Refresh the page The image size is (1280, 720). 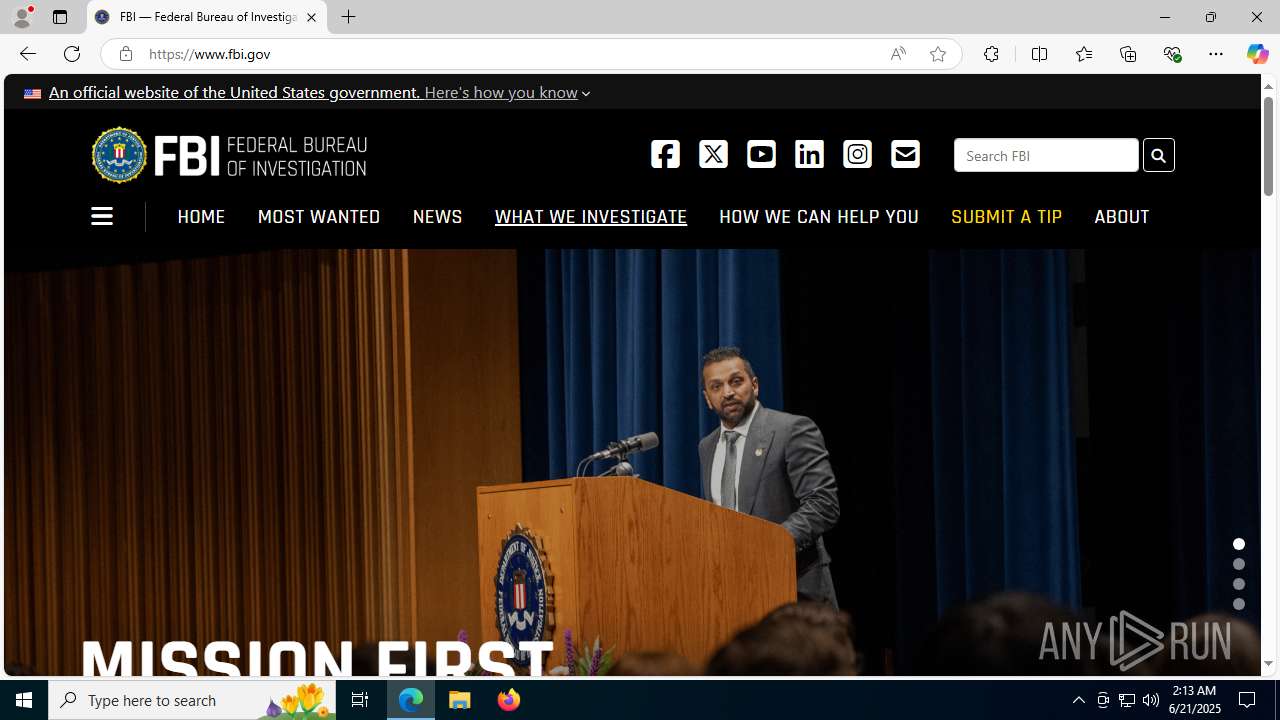[x=72, y=54]
